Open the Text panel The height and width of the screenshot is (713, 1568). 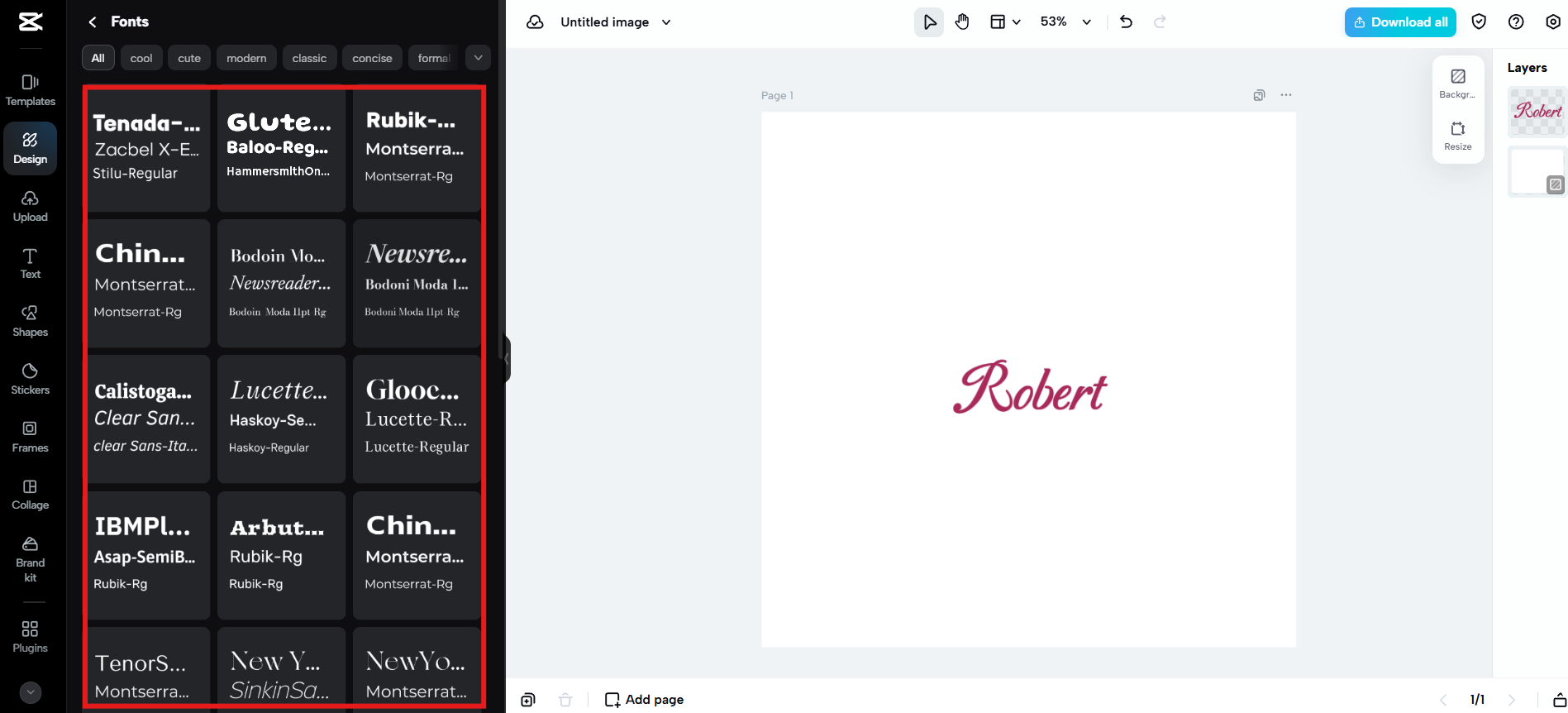(x=31, y=264)
